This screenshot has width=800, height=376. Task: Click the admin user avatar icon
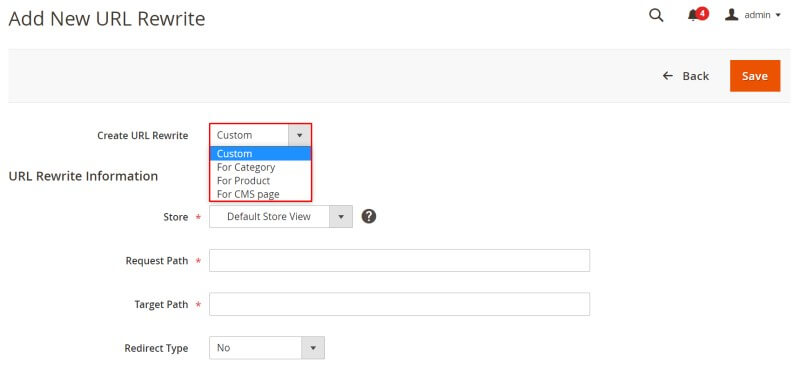pyautogui.click(x=732, y=15)
